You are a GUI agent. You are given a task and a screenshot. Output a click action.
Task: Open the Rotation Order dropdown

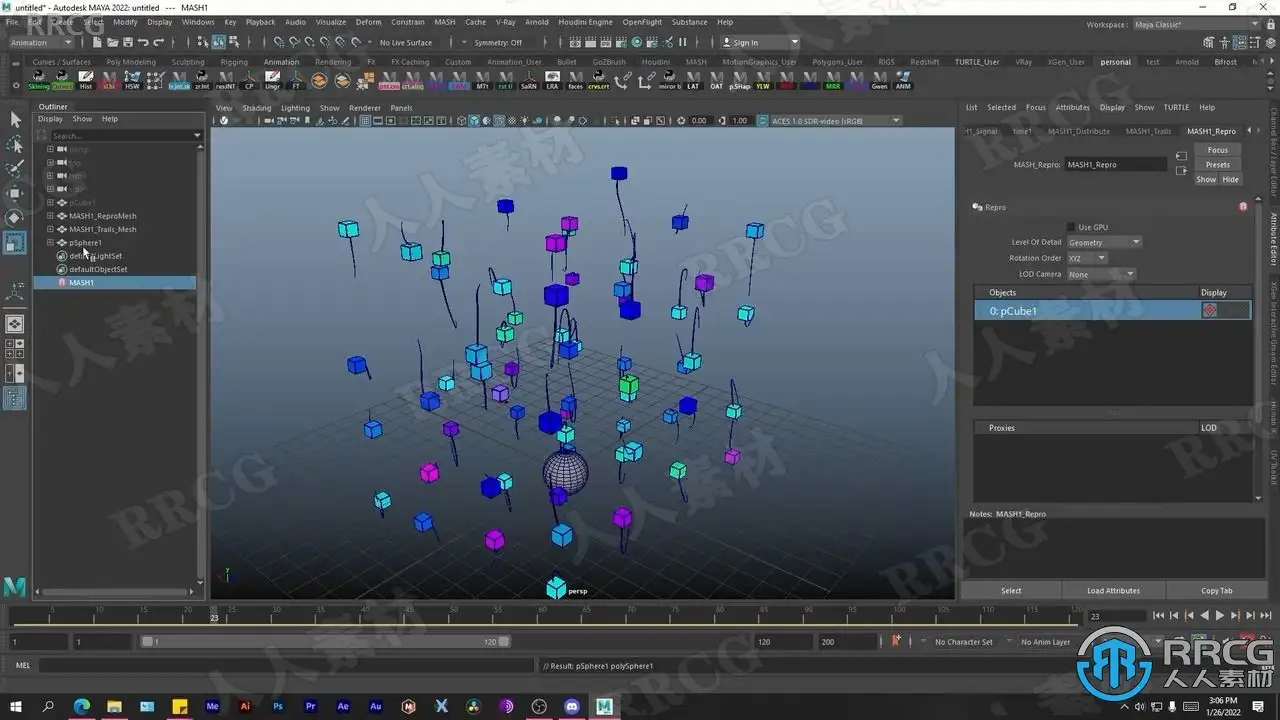coord(1087,258)
